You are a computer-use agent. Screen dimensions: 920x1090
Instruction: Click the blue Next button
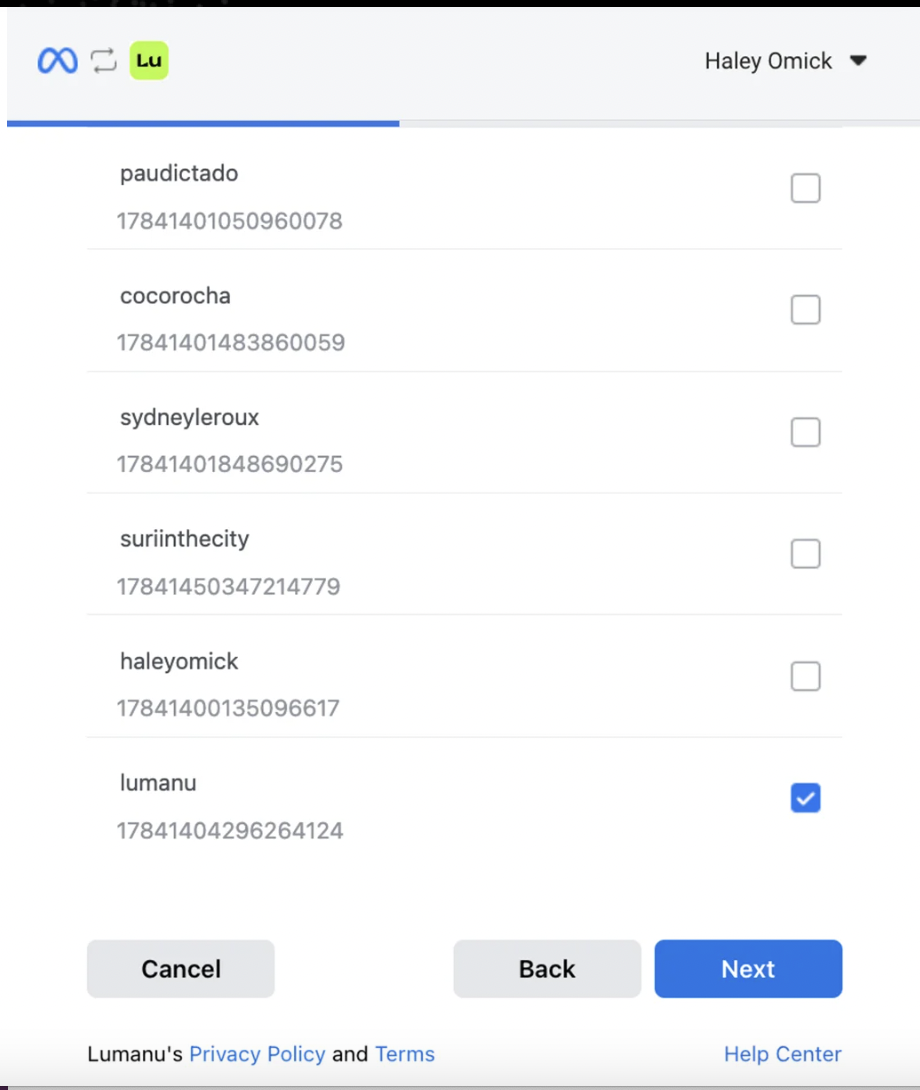(748, 969)
